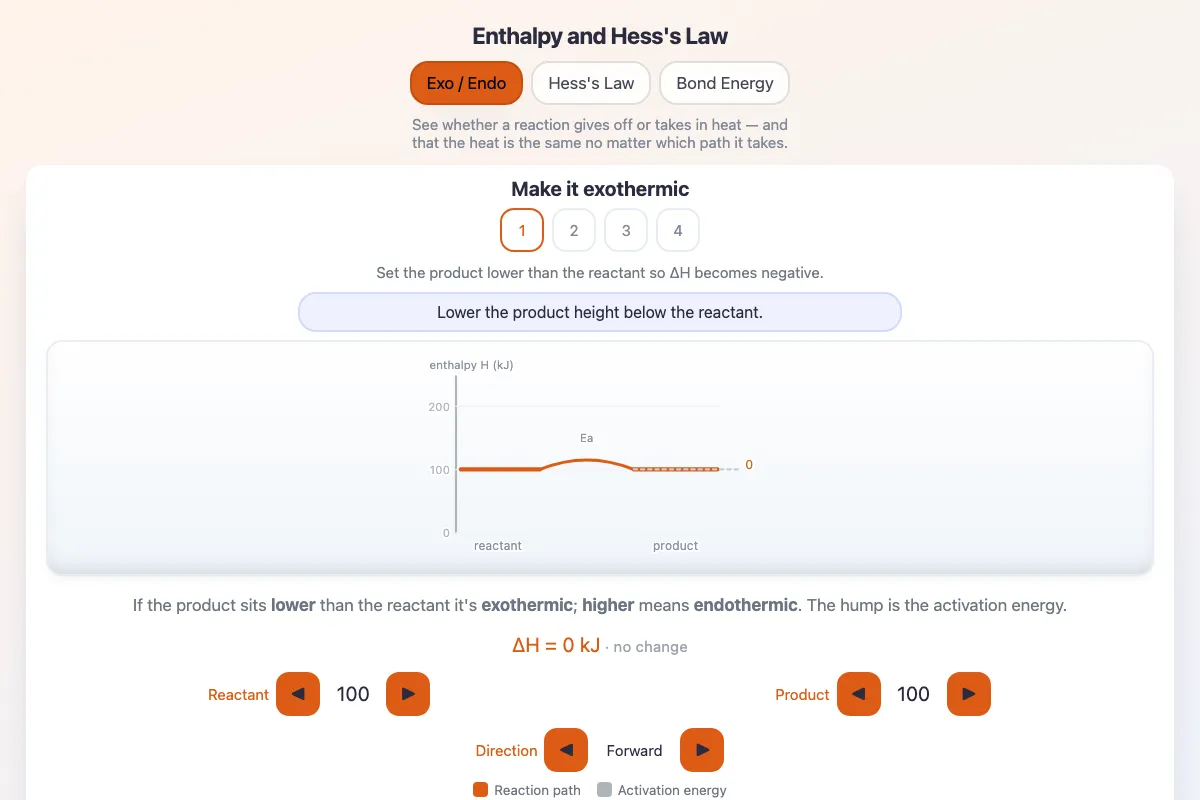Switch Direction using the left arrow
Screen dimensions: 1200x800
[x=566, y=750]
